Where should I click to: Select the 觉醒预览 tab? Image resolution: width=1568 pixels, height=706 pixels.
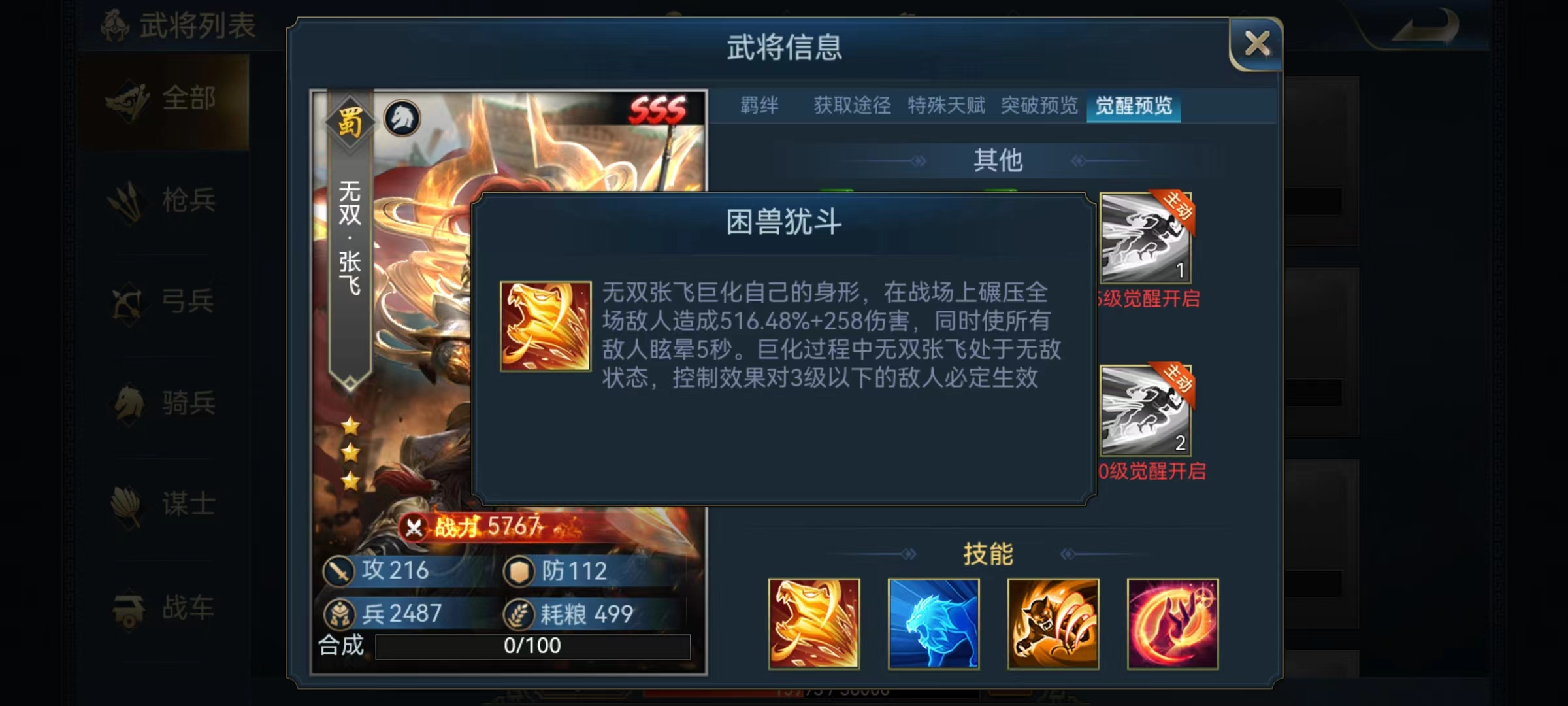pyautogui.click(x=1134, y=106)
